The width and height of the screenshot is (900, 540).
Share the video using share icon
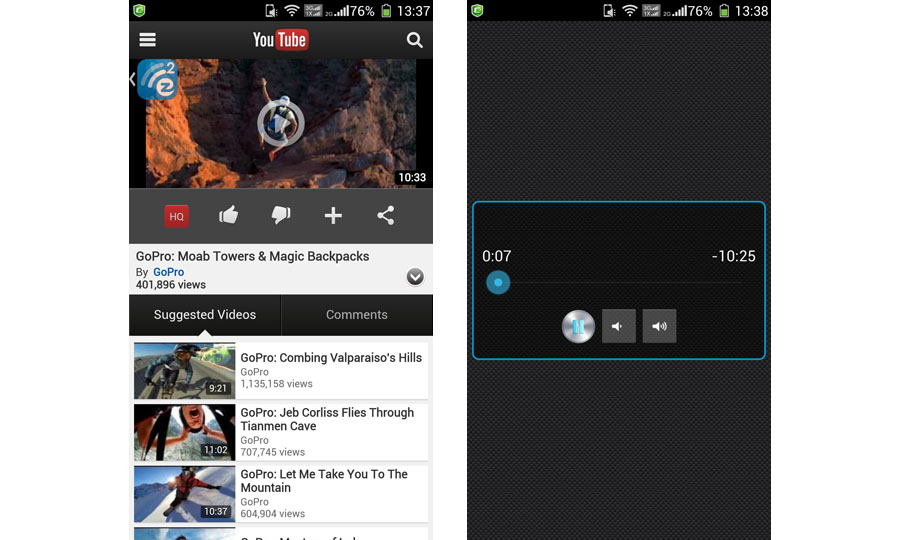386,215
